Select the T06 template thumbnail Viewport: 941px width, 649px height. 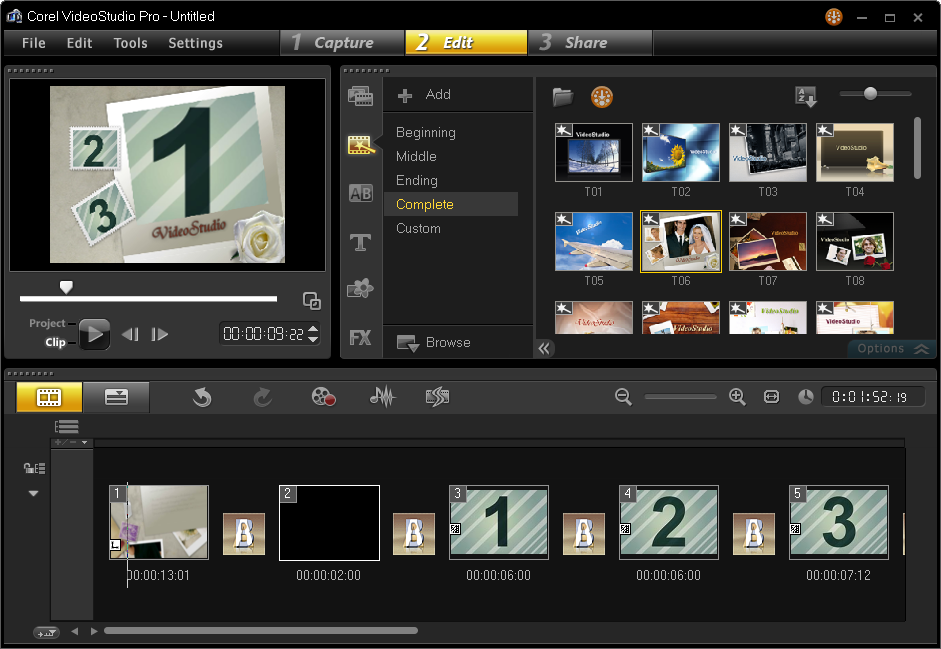tap(680, 241)
